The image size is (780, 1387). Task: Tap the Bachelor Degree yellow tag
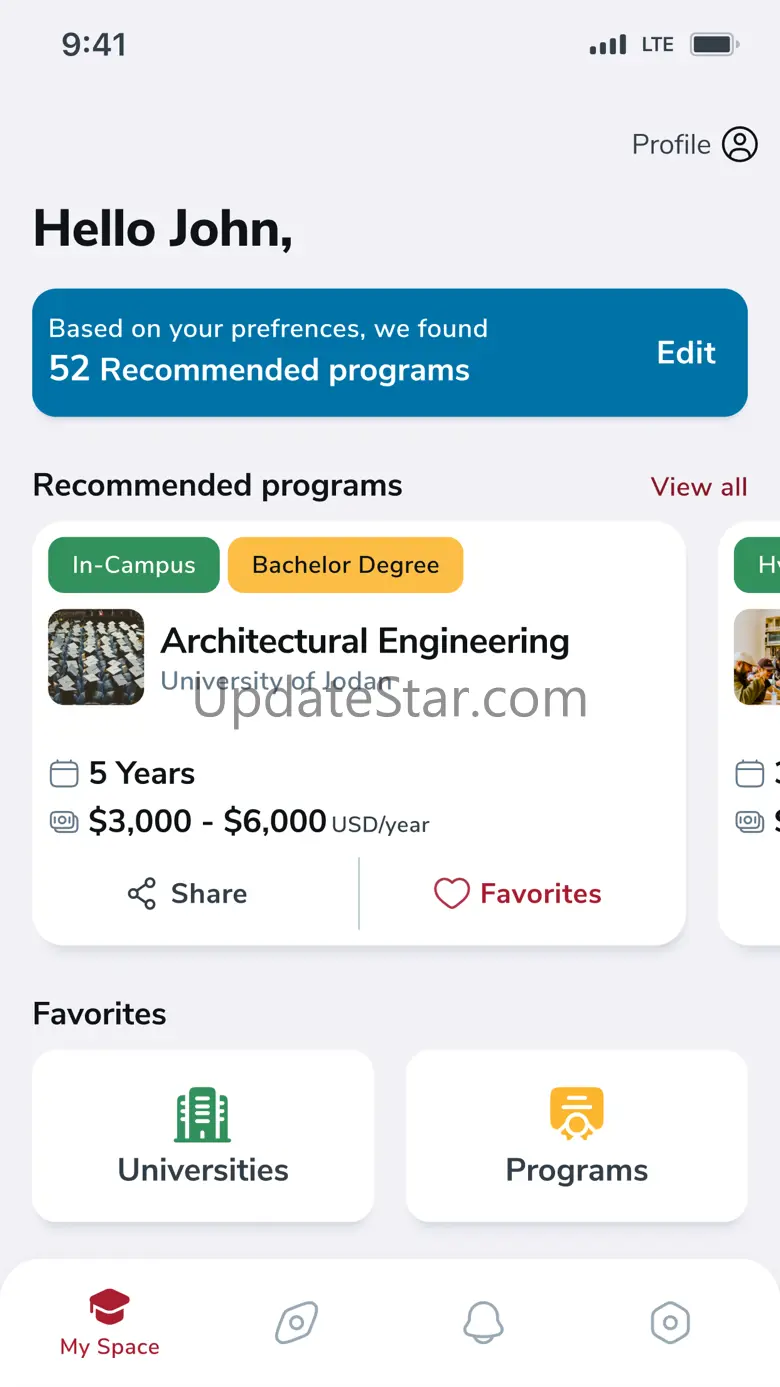(x=345, y=565)
